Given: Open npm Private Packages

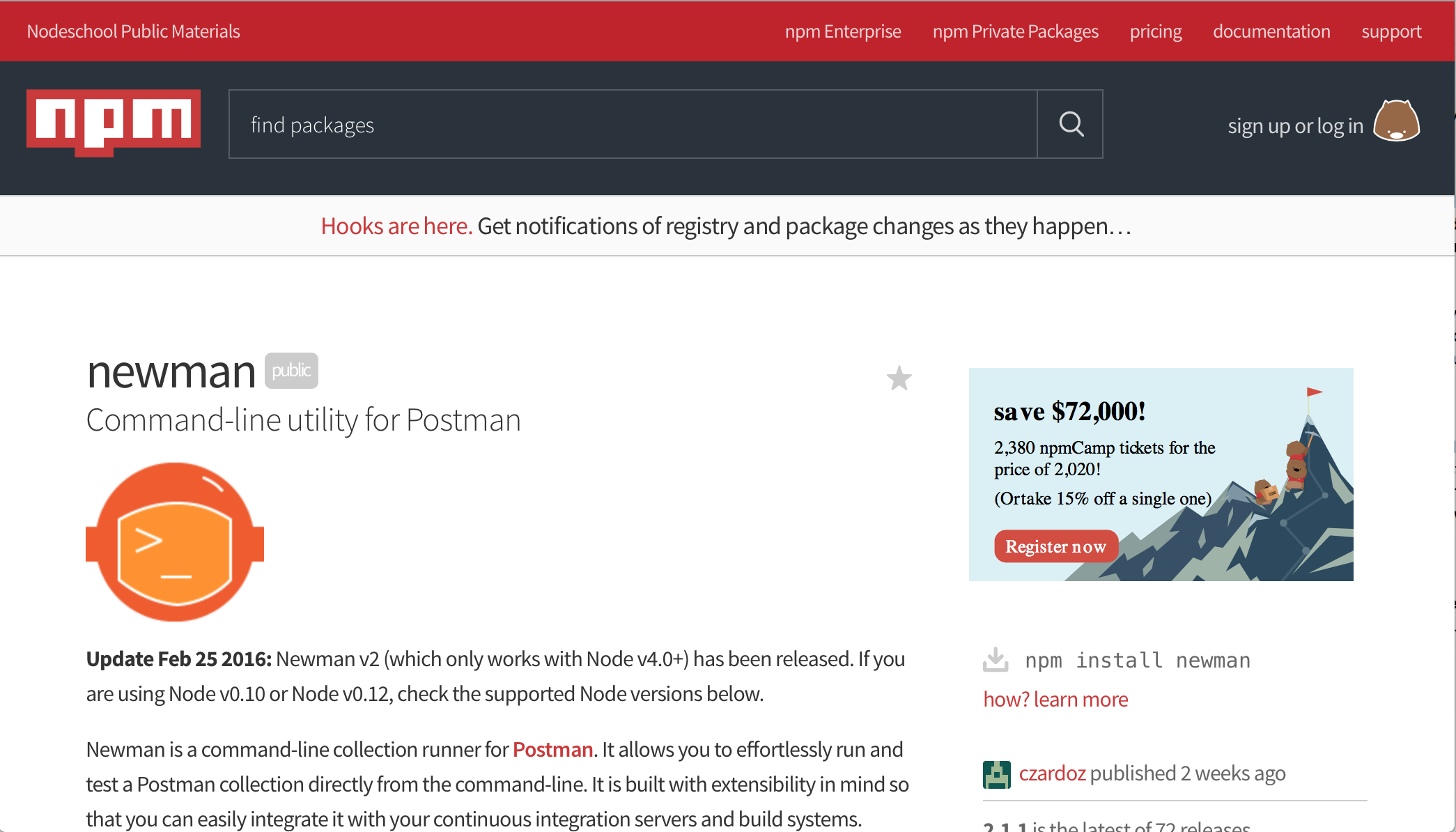Looking at the screenshot, I should tap(1016, 31).
